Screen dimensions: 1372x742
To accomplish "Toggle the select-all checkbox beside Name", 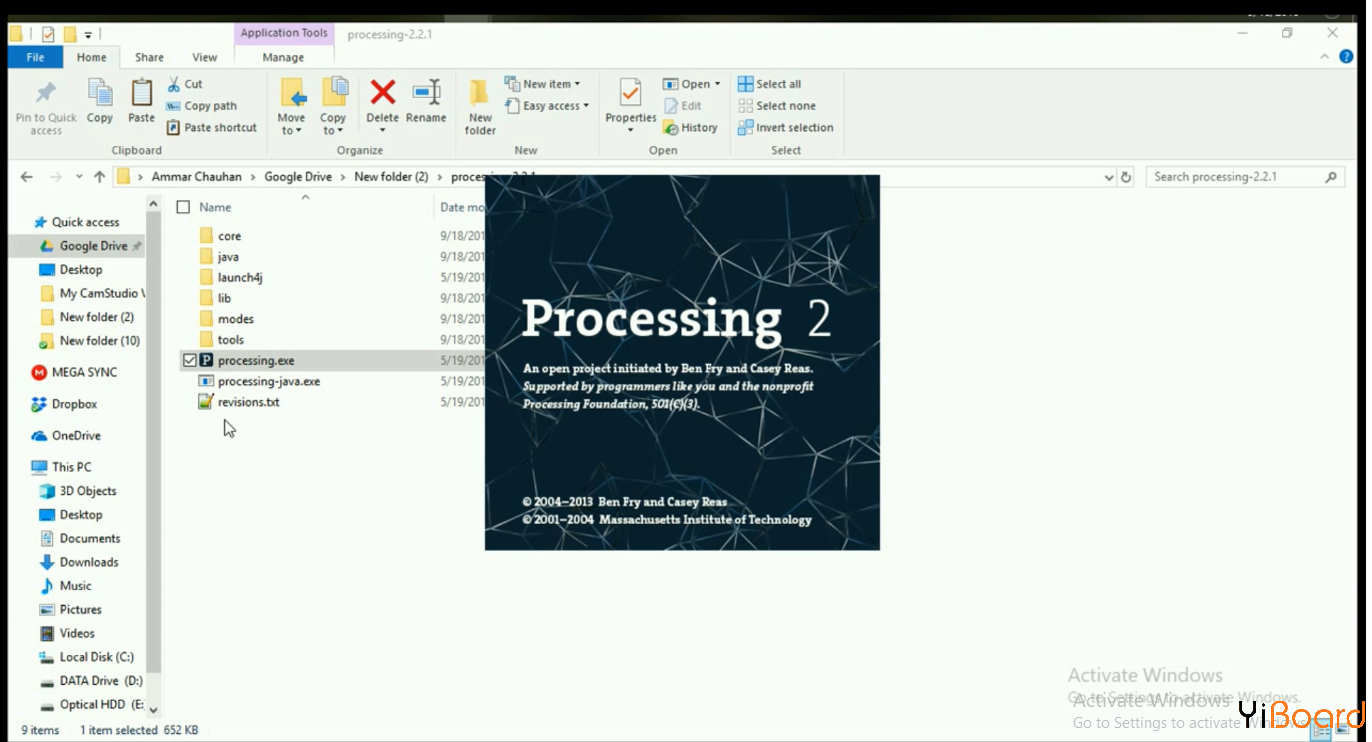I will tap(183, 207).
